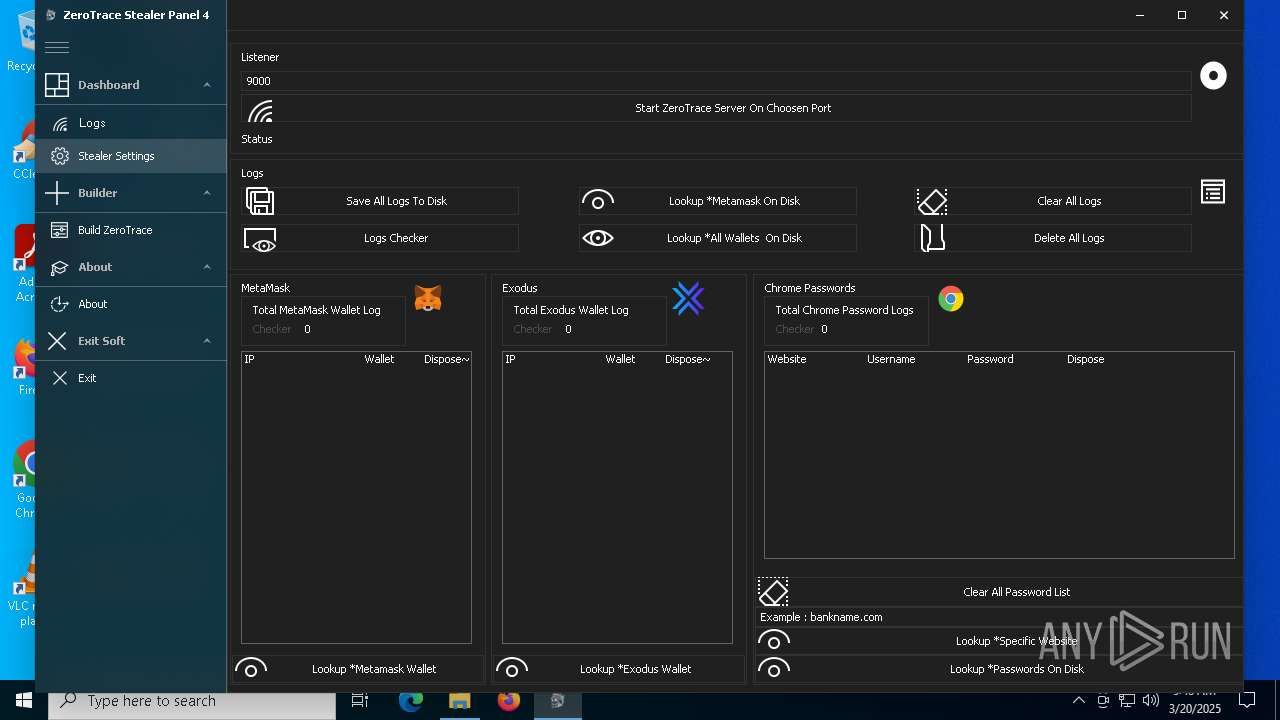Click Wallet column header in Exodus list

[620, 359]
